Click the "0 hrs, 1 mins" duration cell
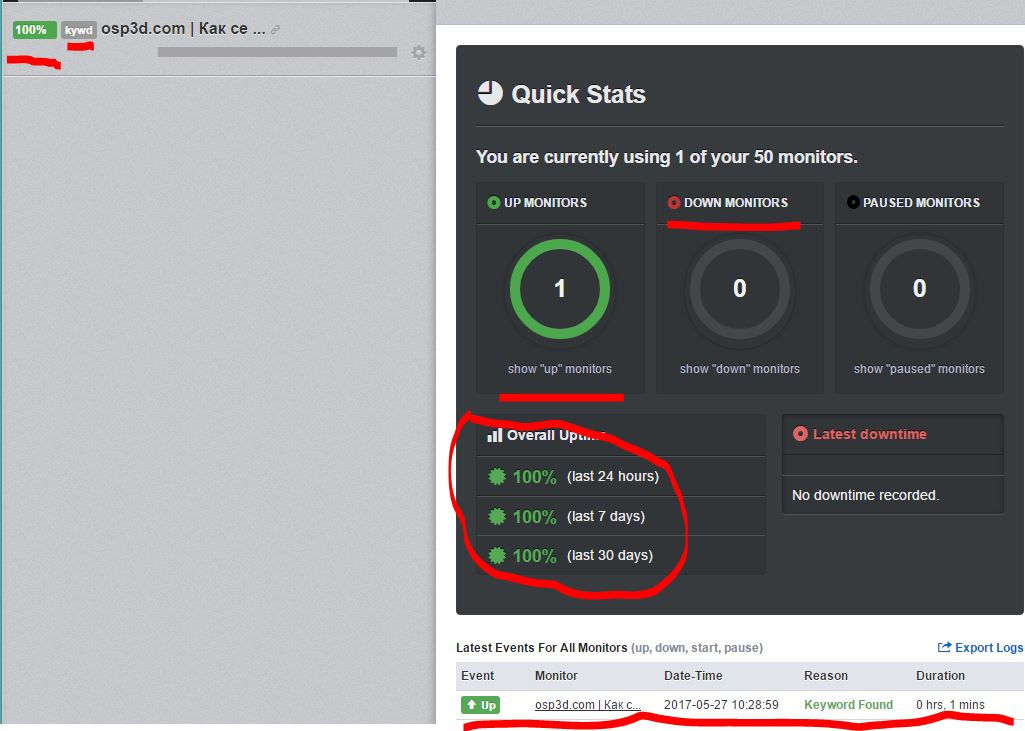Screen dimensions: 1025x731 [x=950, y=705]
